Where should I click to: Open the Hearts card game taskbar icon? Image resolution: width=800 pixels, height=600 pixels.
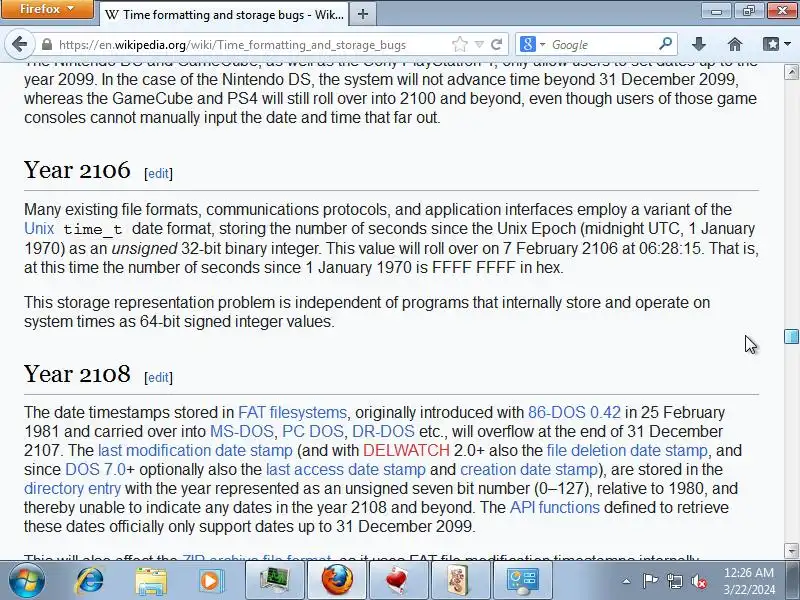(398, 581)
